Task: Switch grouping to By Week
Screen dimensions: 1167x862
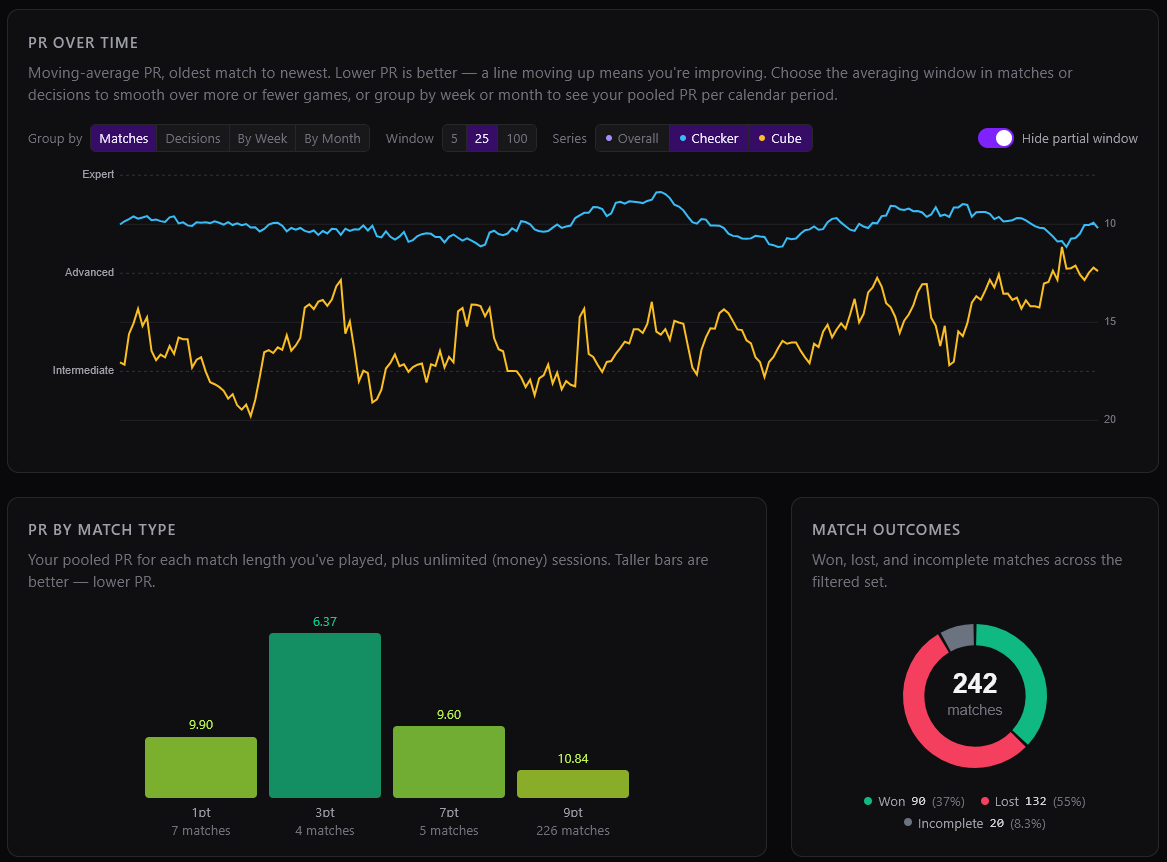Action: point(262,138)
